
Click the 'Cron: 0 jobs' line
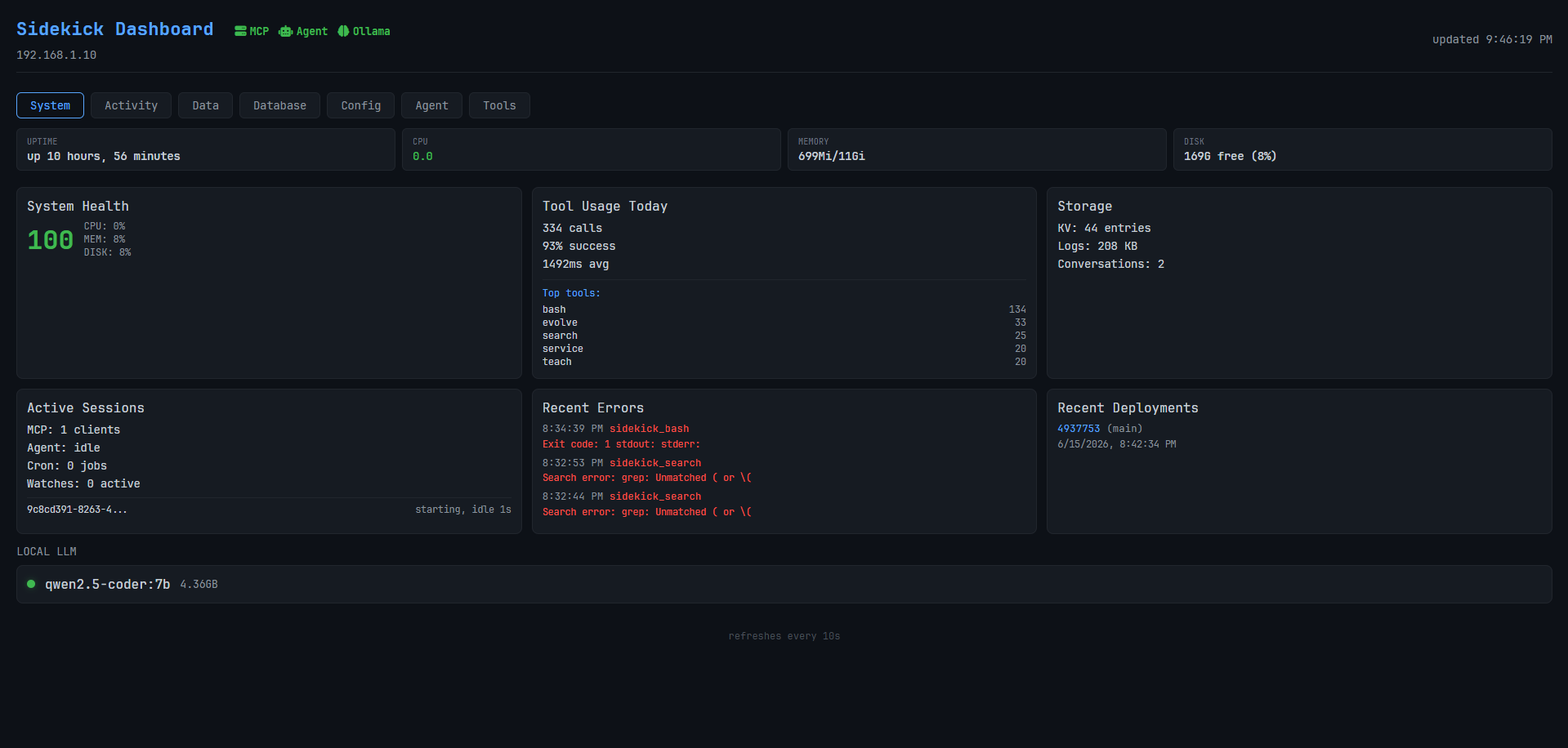pyautogui.click(x=67, y=466)
